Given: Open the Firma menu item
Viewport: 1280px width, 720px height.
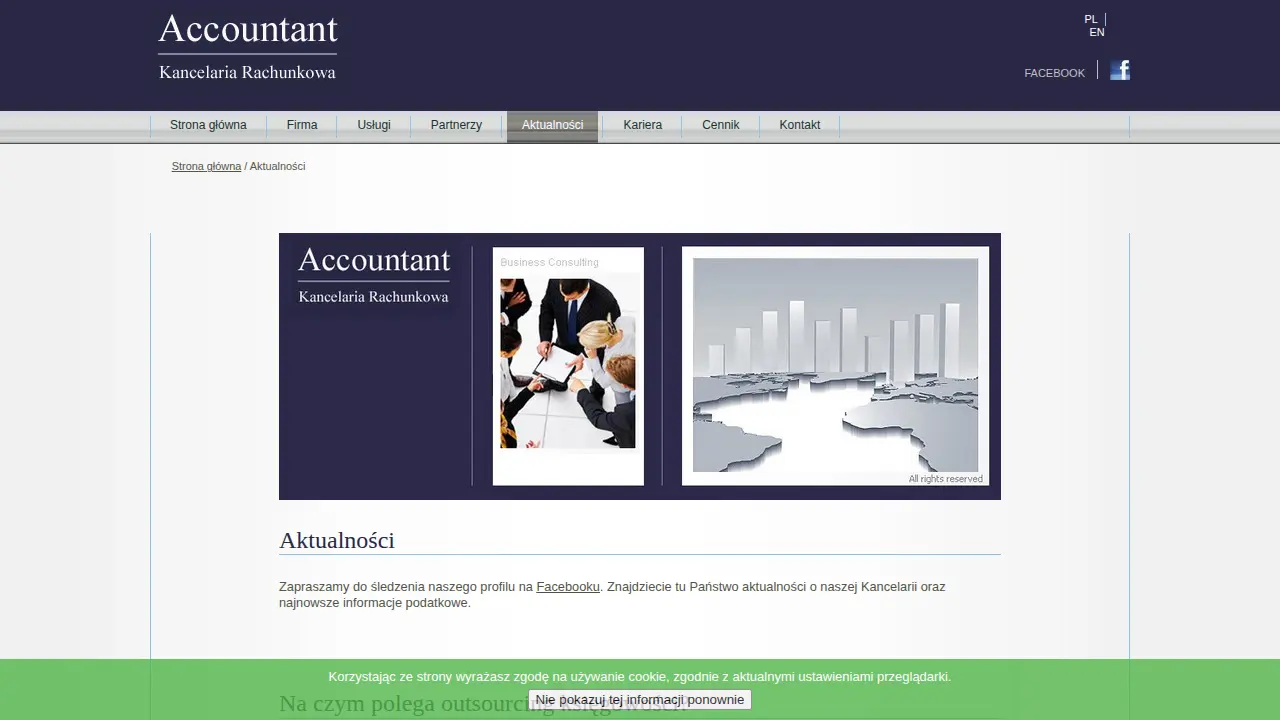Looking at the screenshot, I should click(302, 125).
